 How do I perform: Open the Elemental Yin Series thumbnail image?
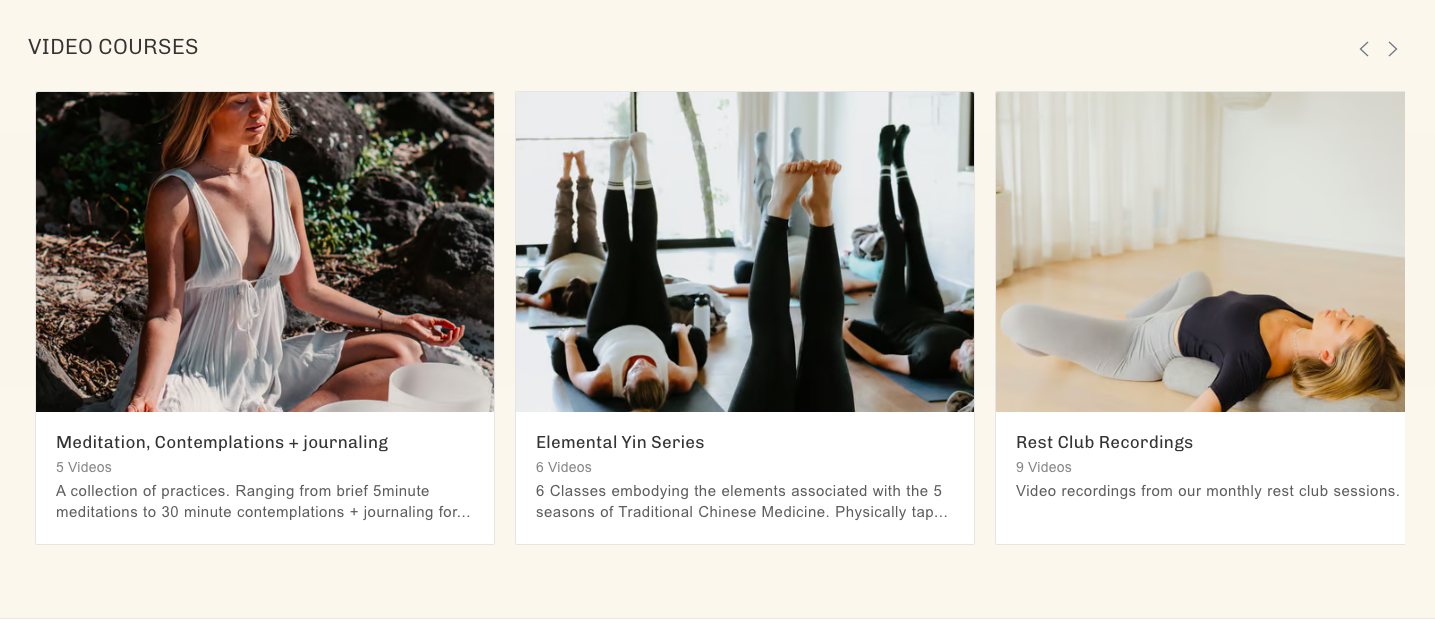point(745,252)
